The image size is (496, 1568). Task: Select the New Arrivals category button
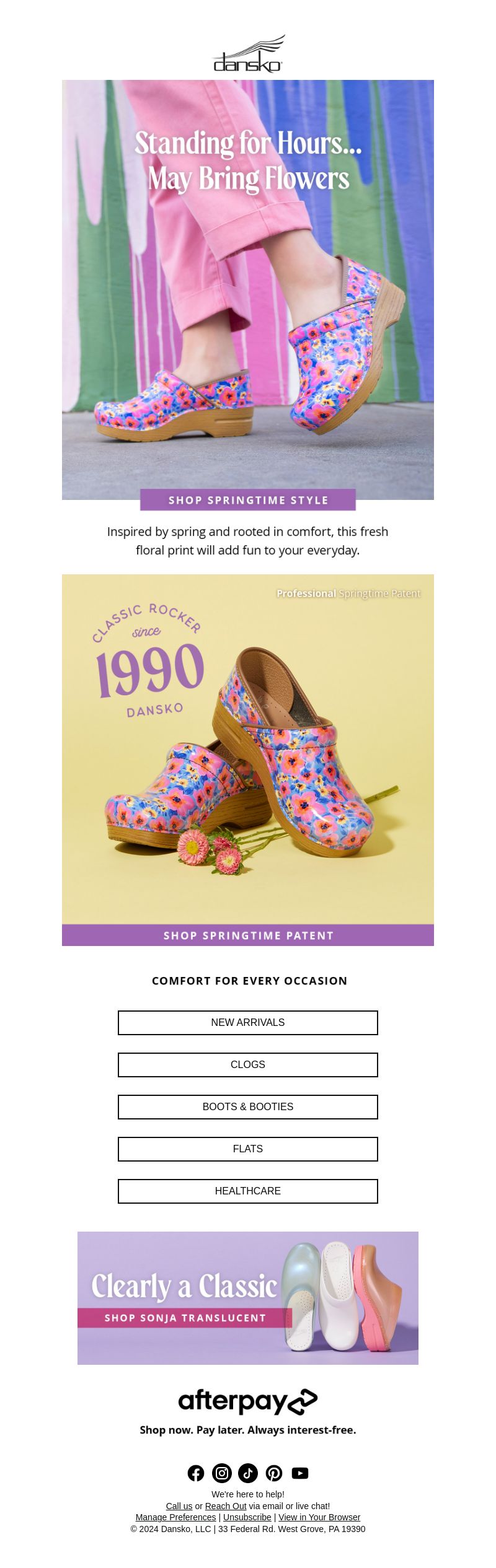[248, 1023]
